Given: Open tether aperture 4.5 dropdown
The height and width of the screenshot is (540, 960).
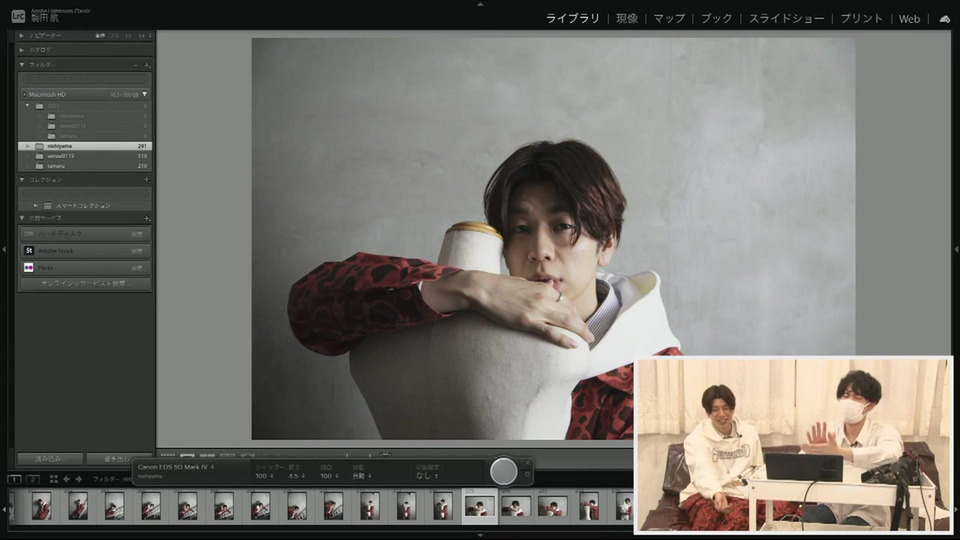Looking at the screenshot, I should click(x=296, y=476).
